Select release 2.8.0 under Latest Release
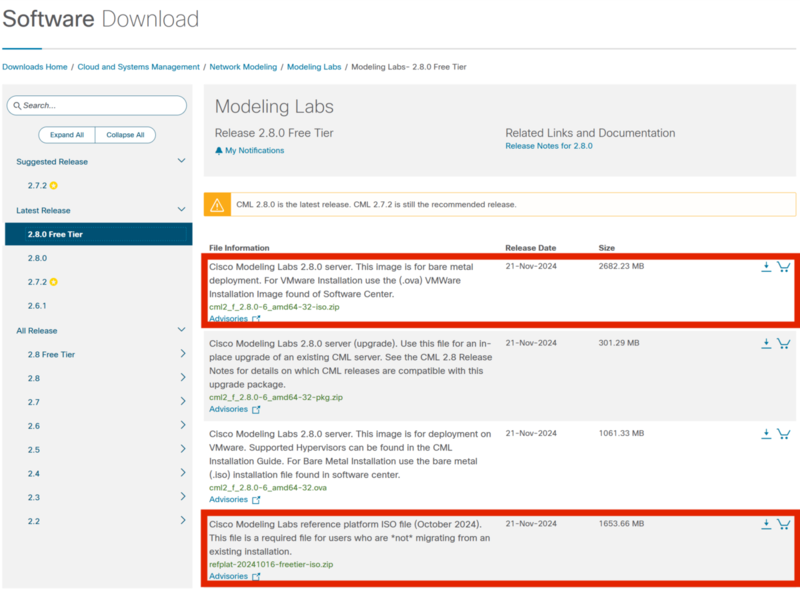Image resolution: width=800 pixels, height=614 pixels. [x=37, y=258]
